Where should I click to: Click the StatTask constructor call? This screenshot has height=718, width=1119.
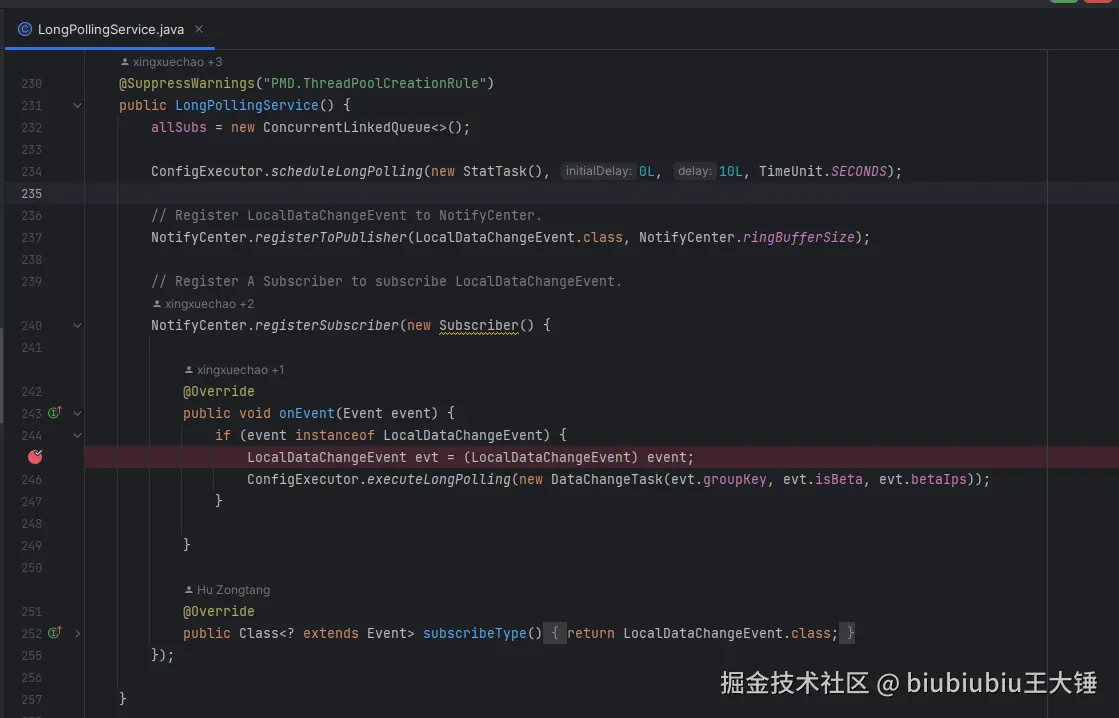pyautogui.click(x=495, y=171)
